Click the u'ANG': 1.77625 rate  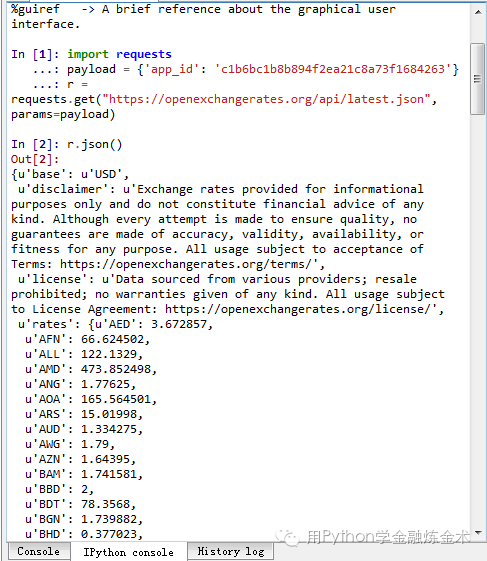(x=80, y=384)
